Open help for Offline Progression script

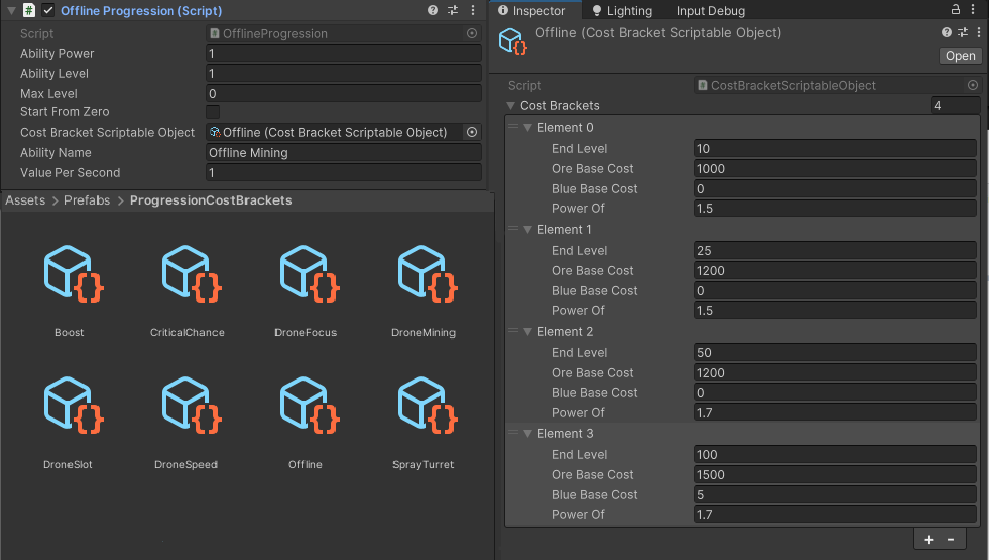pos(433,10)
